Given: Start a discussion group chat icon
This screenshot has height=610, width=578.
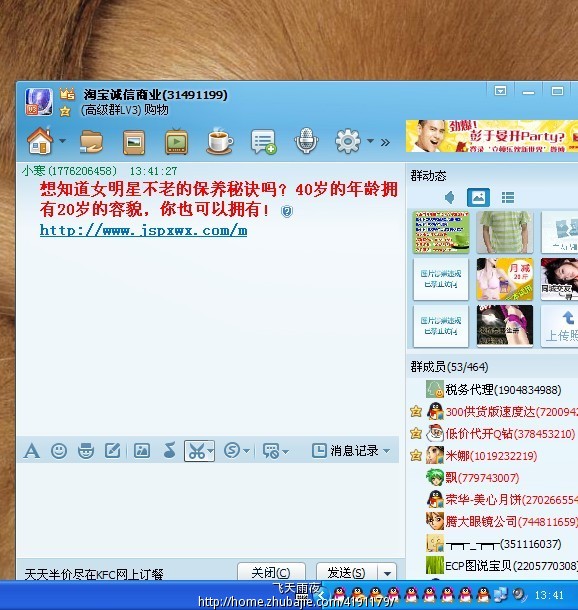Looking at the screenshot, I should click(263, 142).
